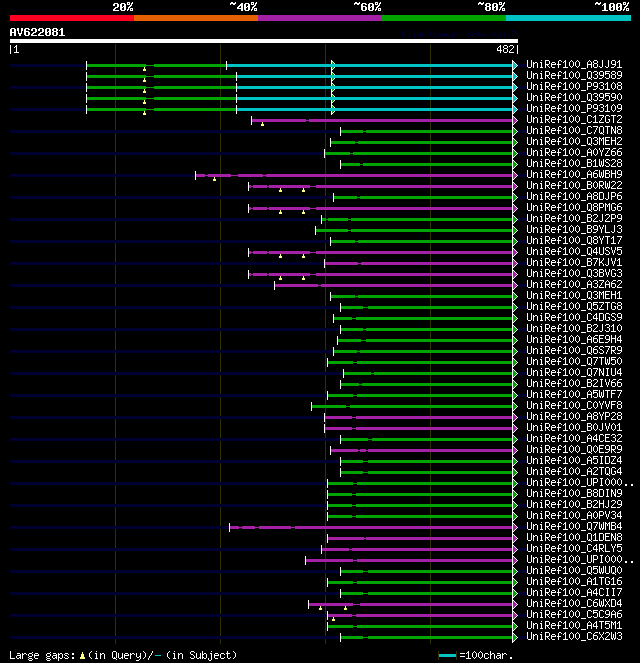Click the green ~80% identity legend segment

tap(444, 18)
